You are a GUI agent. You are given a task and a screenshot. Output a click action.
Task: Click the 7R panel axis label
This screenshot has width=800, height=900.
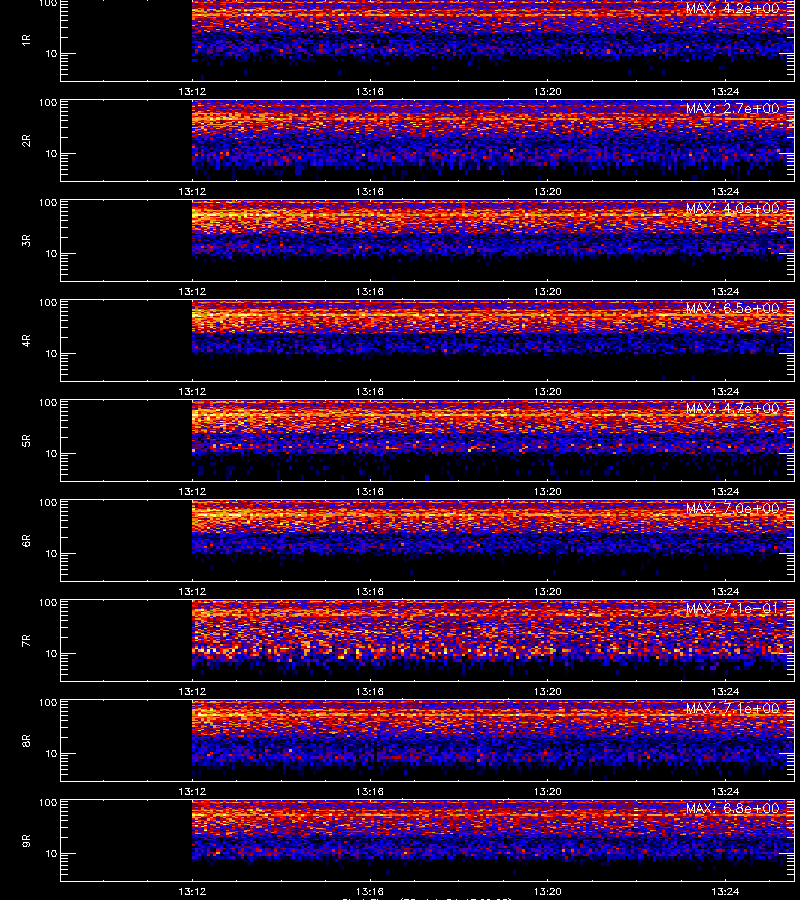click(x=26, y=641)
